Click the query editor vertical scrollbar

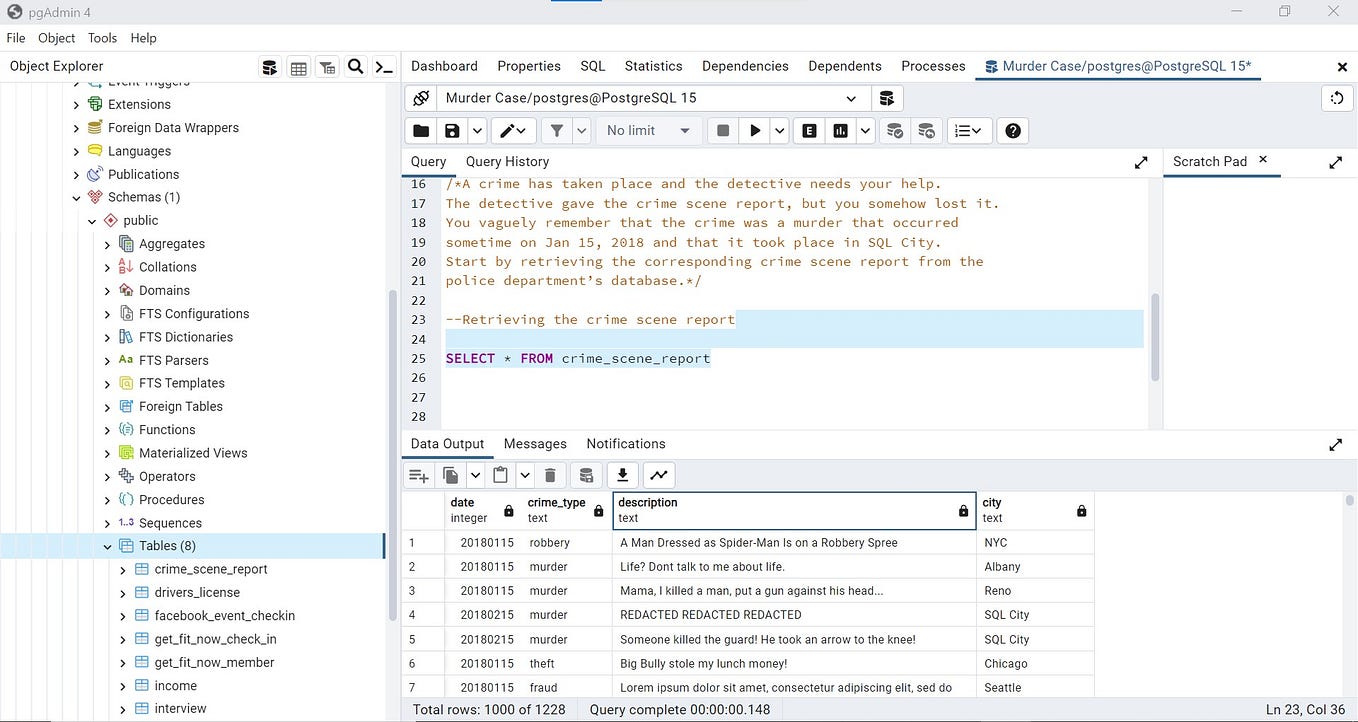click(x=1154, y=336)
